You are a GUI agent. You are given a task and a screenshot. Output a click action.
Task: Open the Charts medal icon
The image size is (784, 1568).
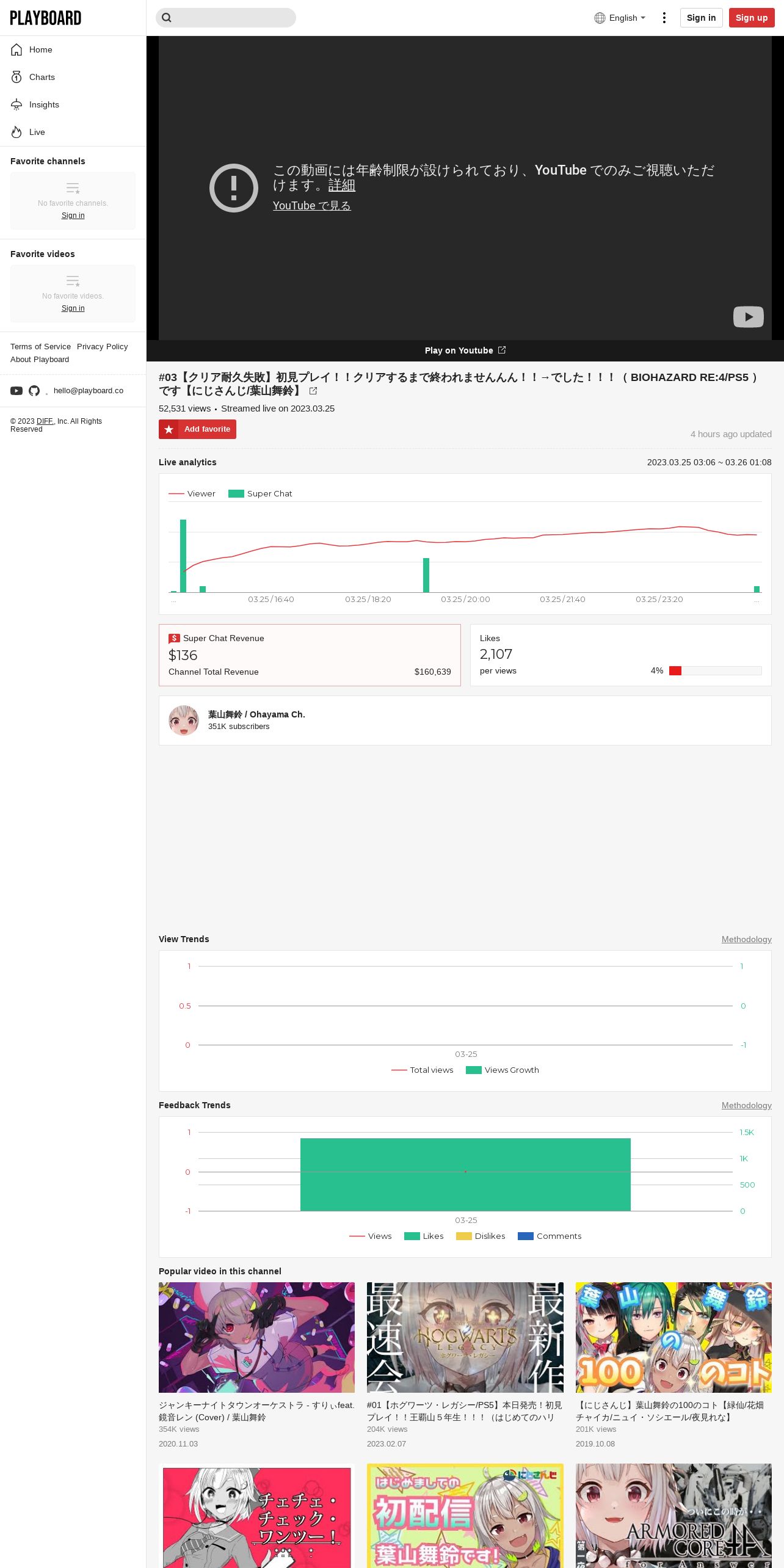[16, 77]
